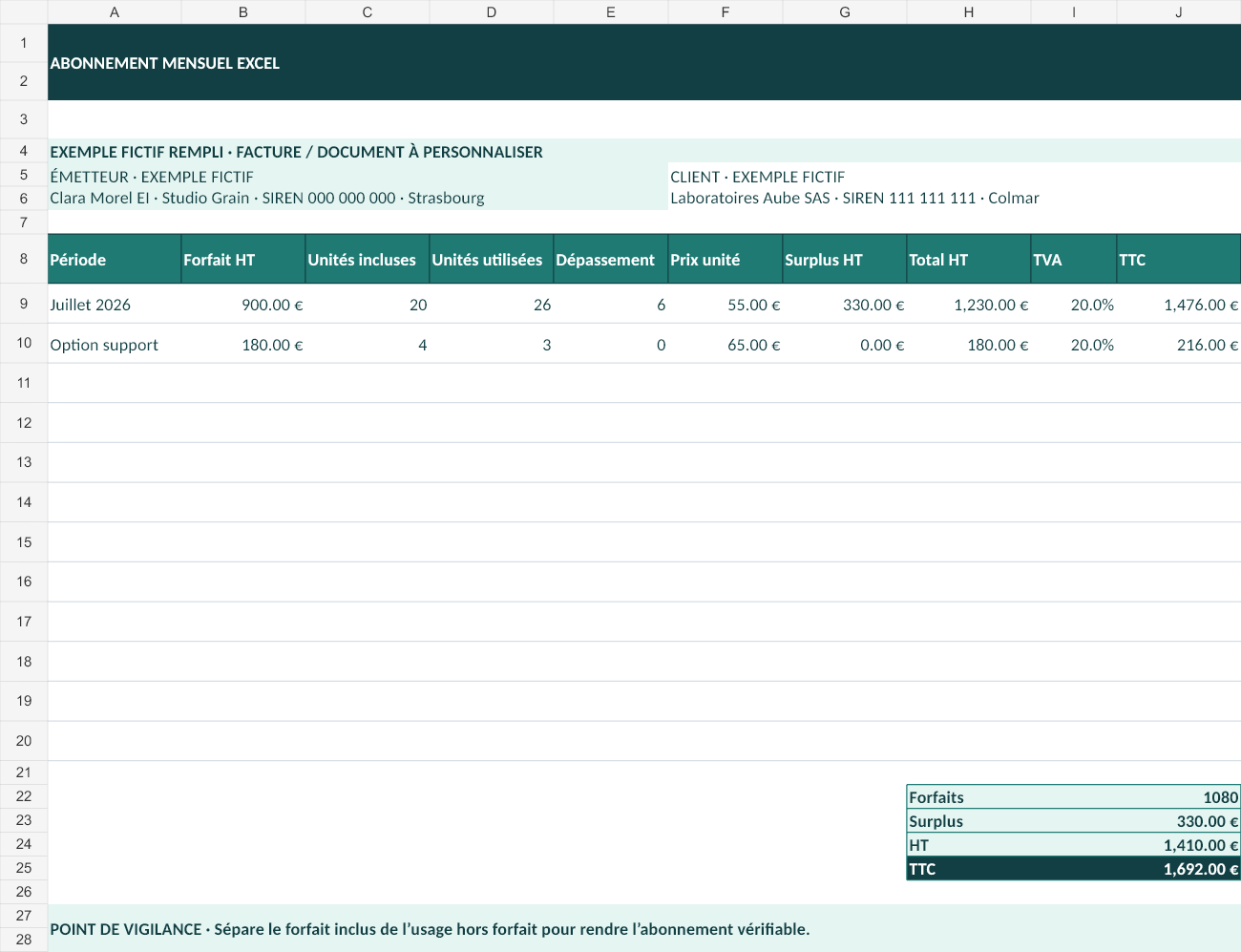Select the title cell ABONNEMENT MENSUEL EXCEL
1241x952 pixels.
pos(644,62)
